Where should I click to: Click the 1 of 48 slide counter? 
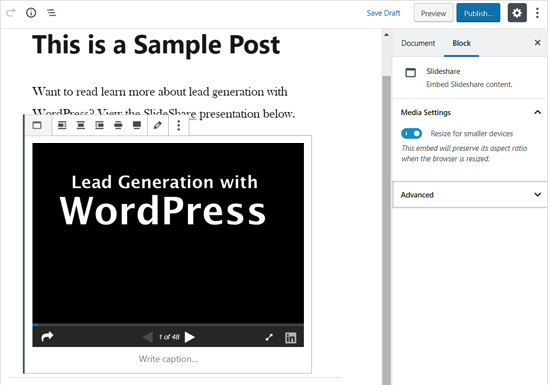(169, 337)
